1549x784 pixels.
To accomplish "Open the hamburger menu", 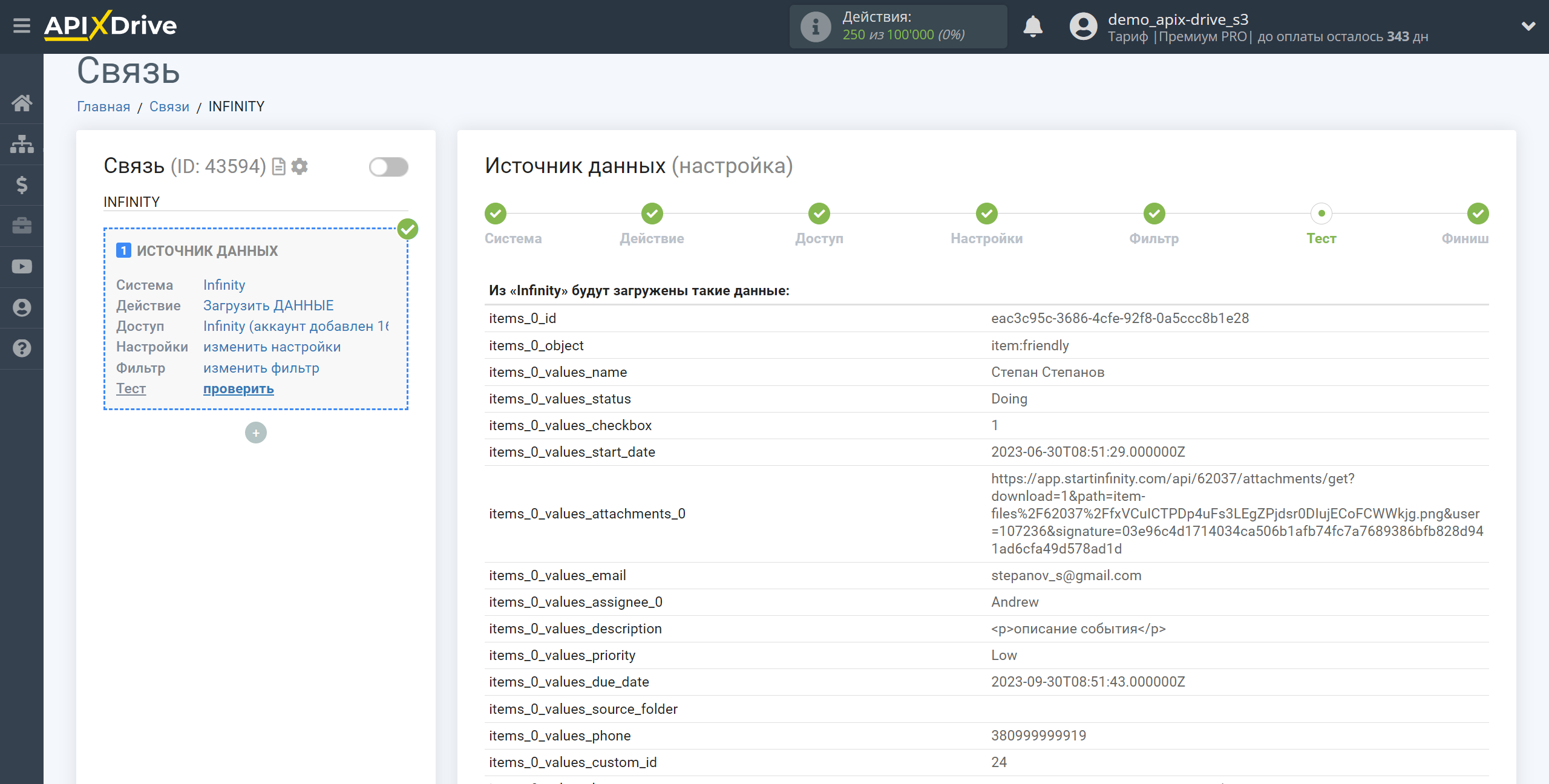I will point(22,26).
